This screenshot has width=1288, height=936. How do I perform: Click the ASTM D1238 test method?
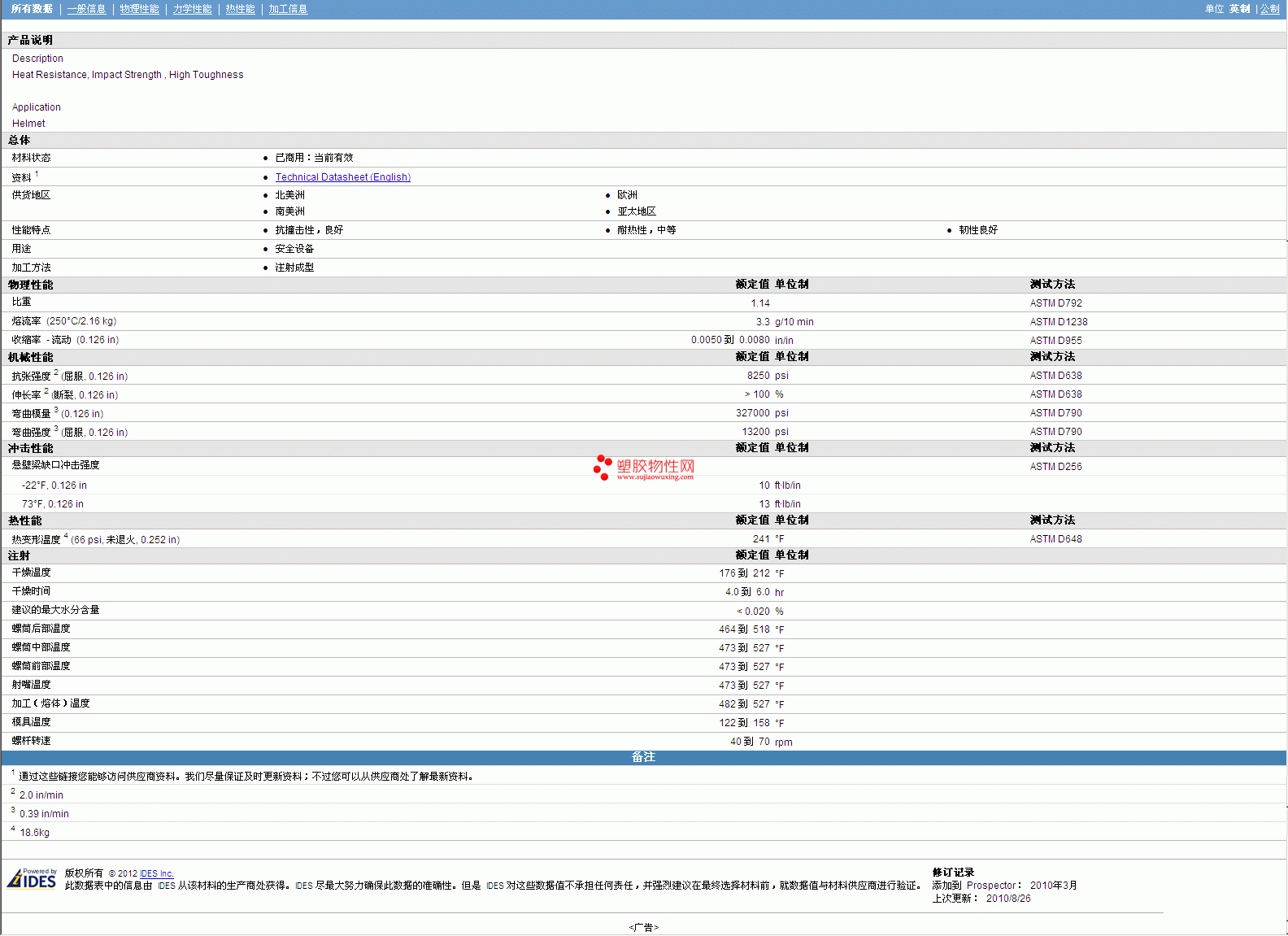point(1058,322)
